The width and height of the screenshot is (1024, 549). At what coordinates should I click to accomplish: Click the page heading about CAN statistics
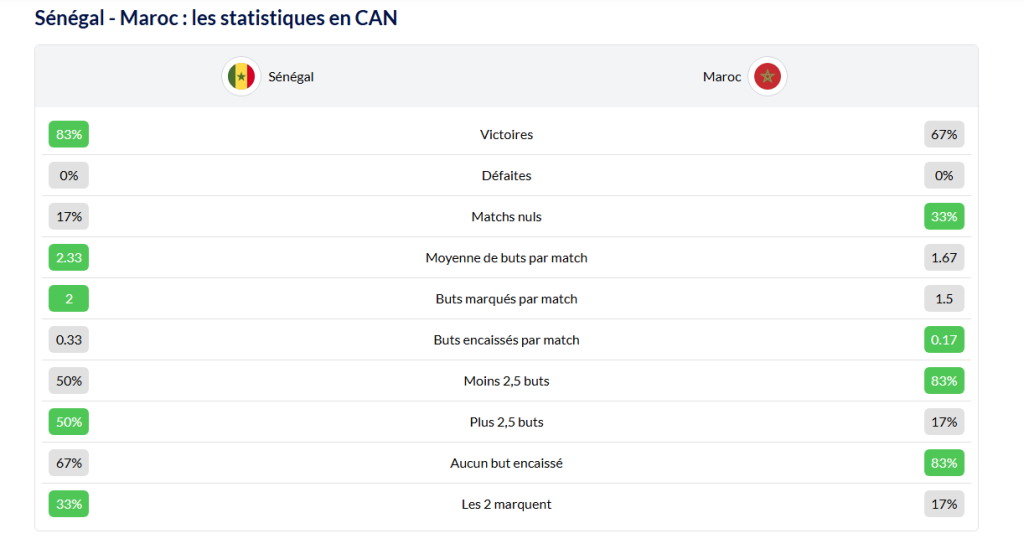pos(216,18)
